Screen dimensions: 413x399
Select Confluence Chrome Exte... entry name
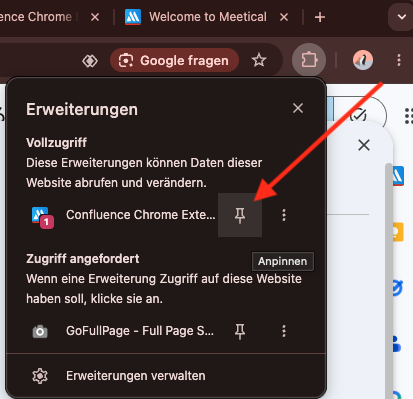tap(141, 215)
